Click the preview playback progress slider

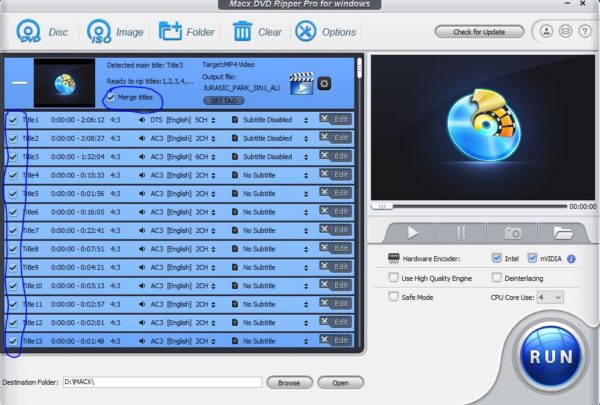click(470, 206)
